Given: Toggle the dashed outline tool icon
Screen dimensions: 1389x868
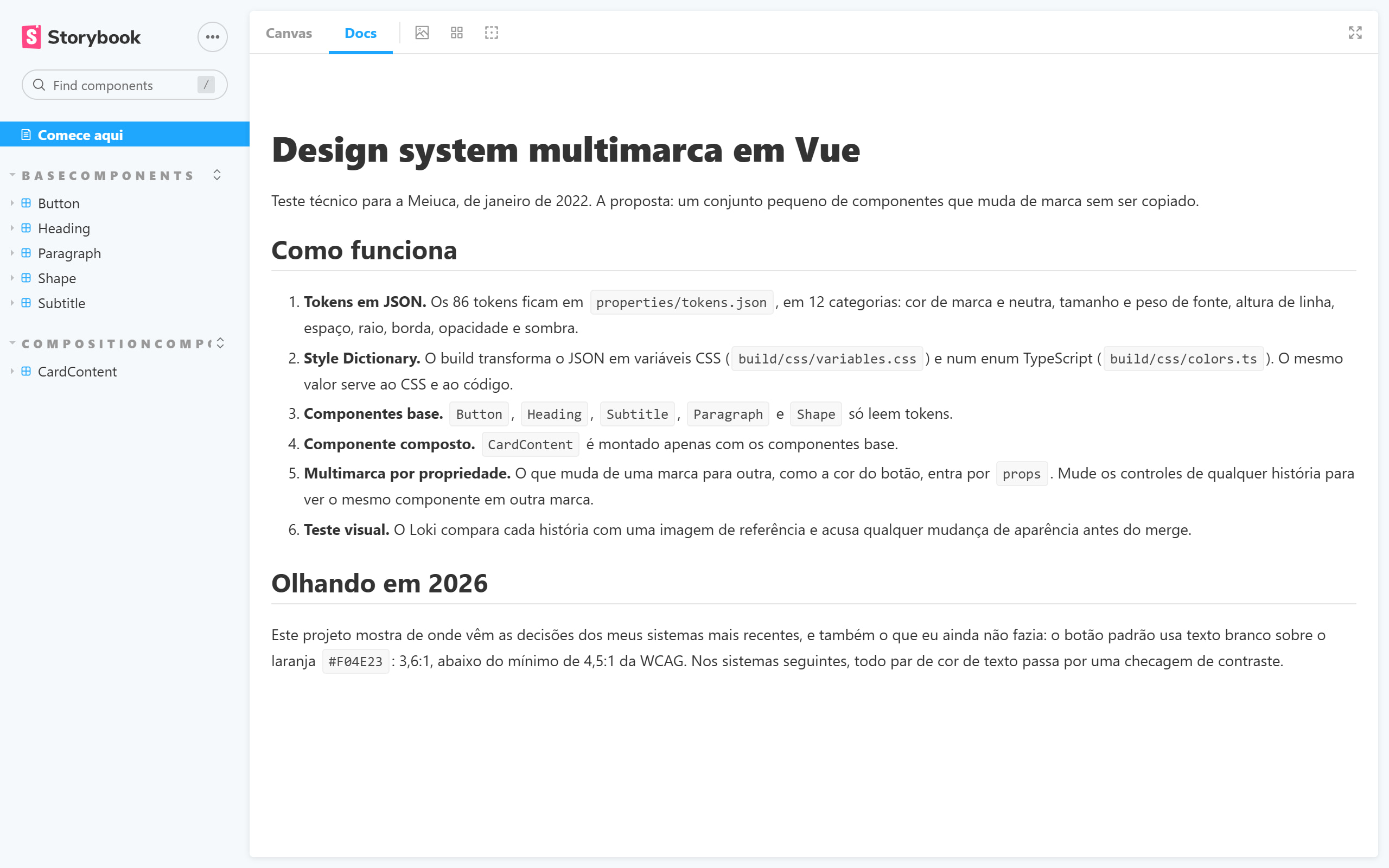Looking at the screenshot, I should (x=492, y=33).
